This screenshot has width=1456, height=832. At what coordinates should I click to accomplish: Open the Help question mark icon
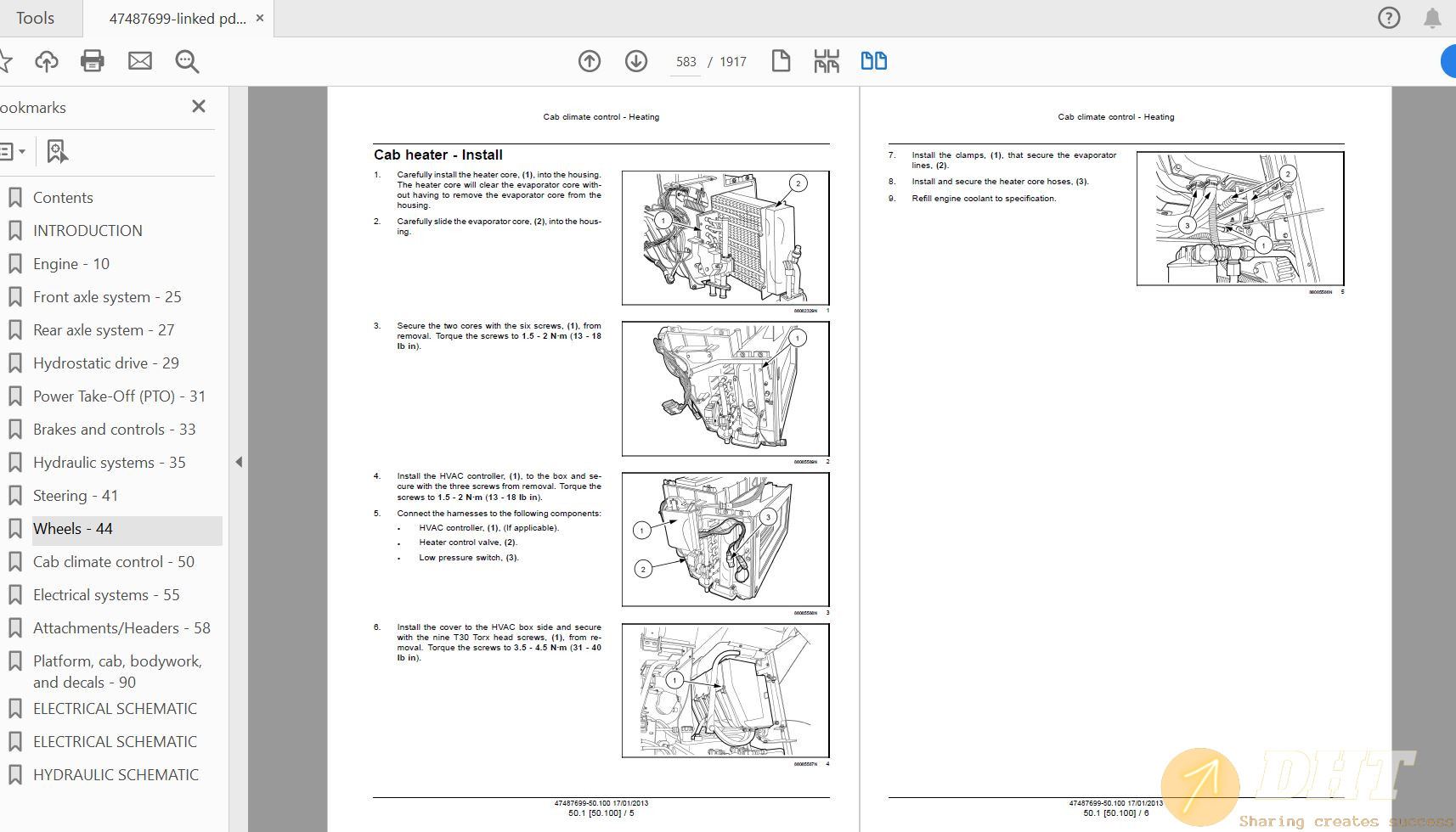click(1389, 18)
